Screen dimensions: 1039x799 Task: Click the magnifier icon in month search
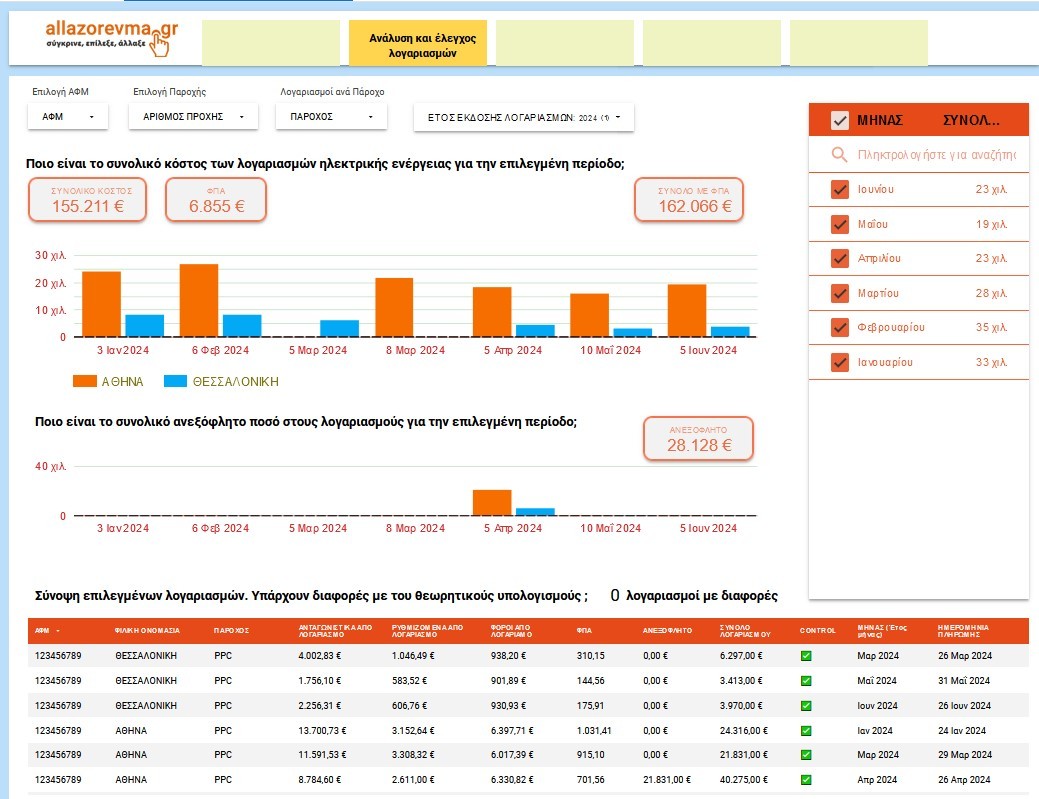(839, 155)
